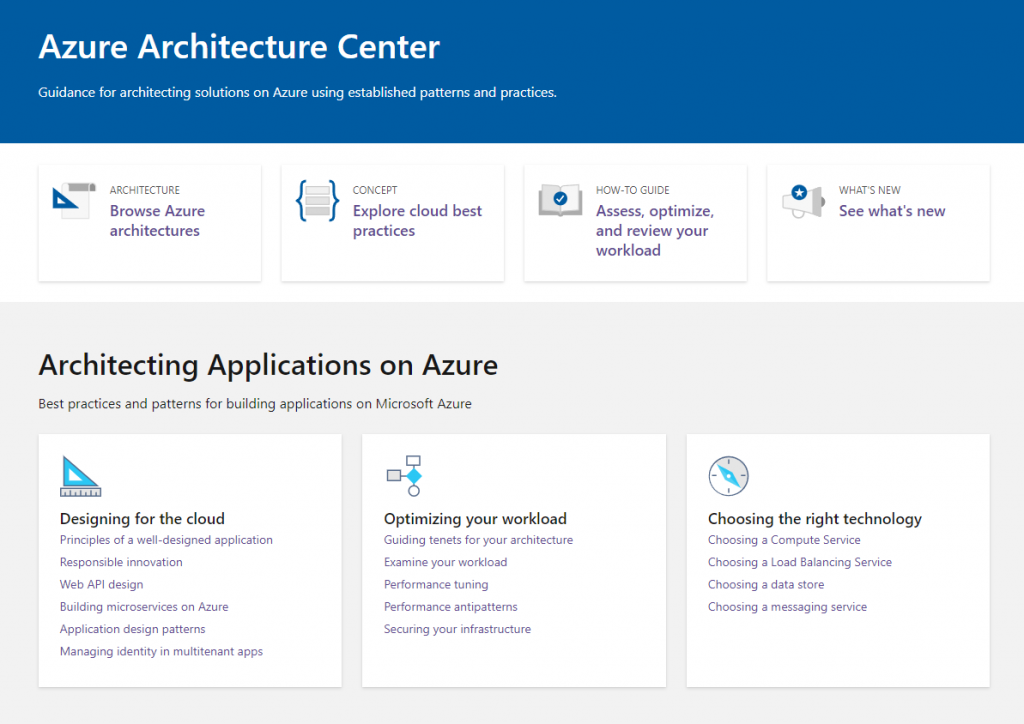This screenshot has width=1024, height=724.
Task: Click the Optimizing your workload heading
Action: pyautogui.click(x=475, y=518)
